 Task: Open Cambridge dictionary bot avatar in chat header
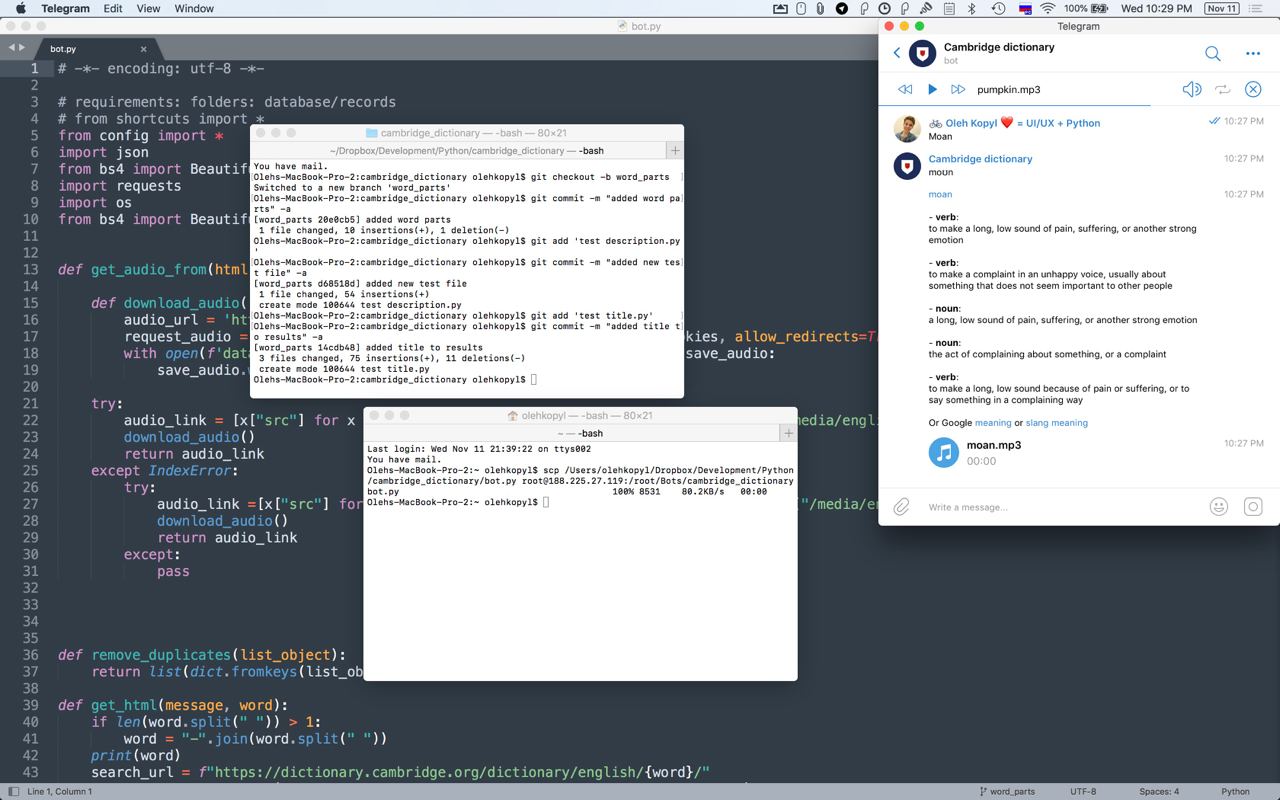click(x=922, y=53)
